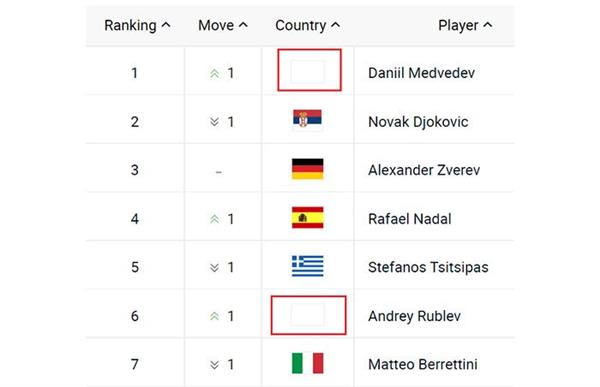
Task: Click the green up arrow in Nadal's row
Action: coord(214,219)
